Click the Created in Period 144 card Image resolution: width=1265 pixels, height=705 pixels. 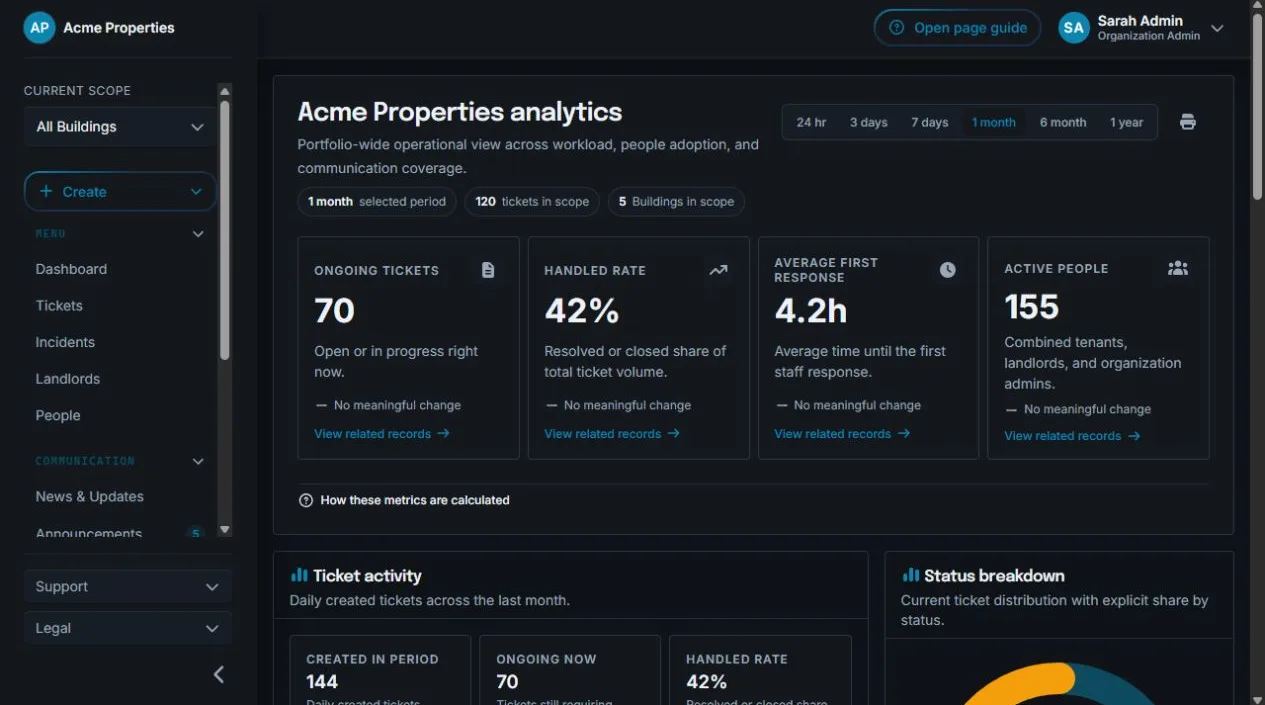[380, 670]
